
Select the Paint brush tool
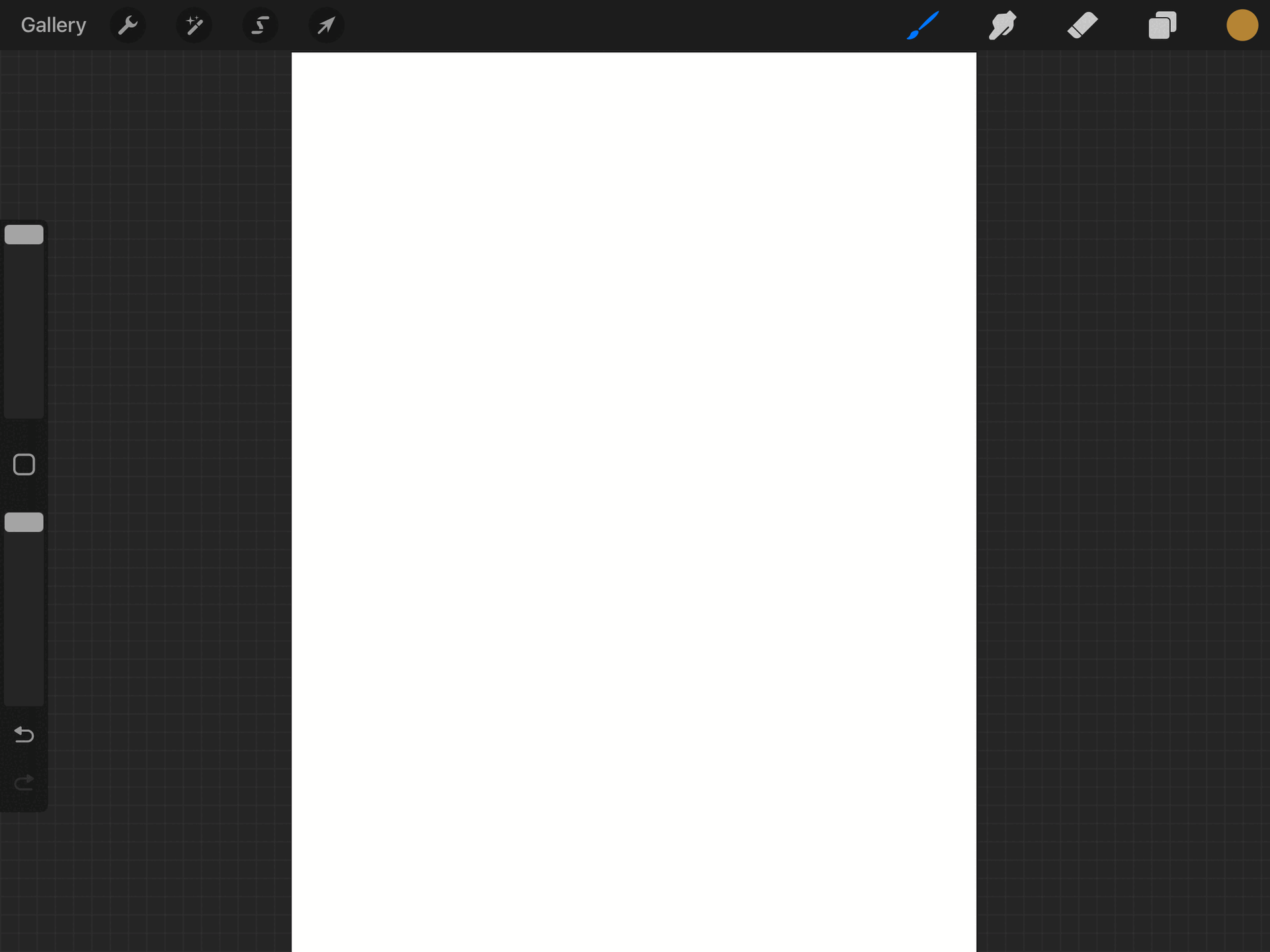click(x=923, y=25)
